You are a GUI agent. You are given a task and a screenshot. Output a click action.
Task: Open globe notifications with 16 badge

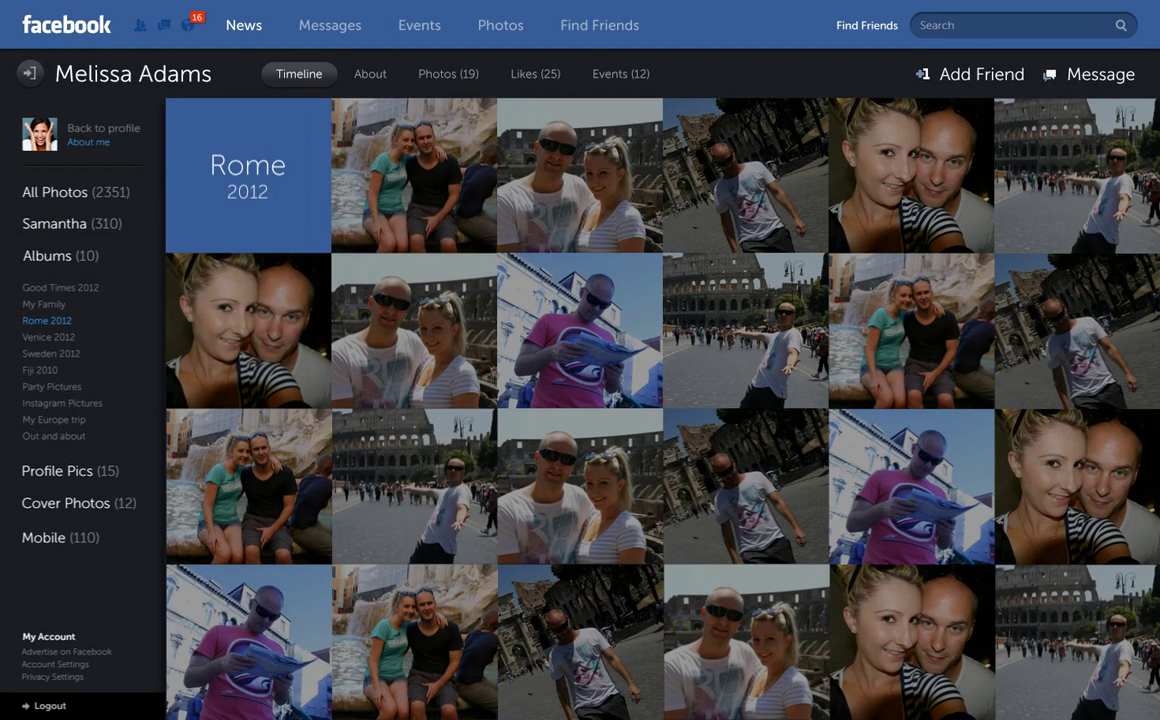click(188, 24)
